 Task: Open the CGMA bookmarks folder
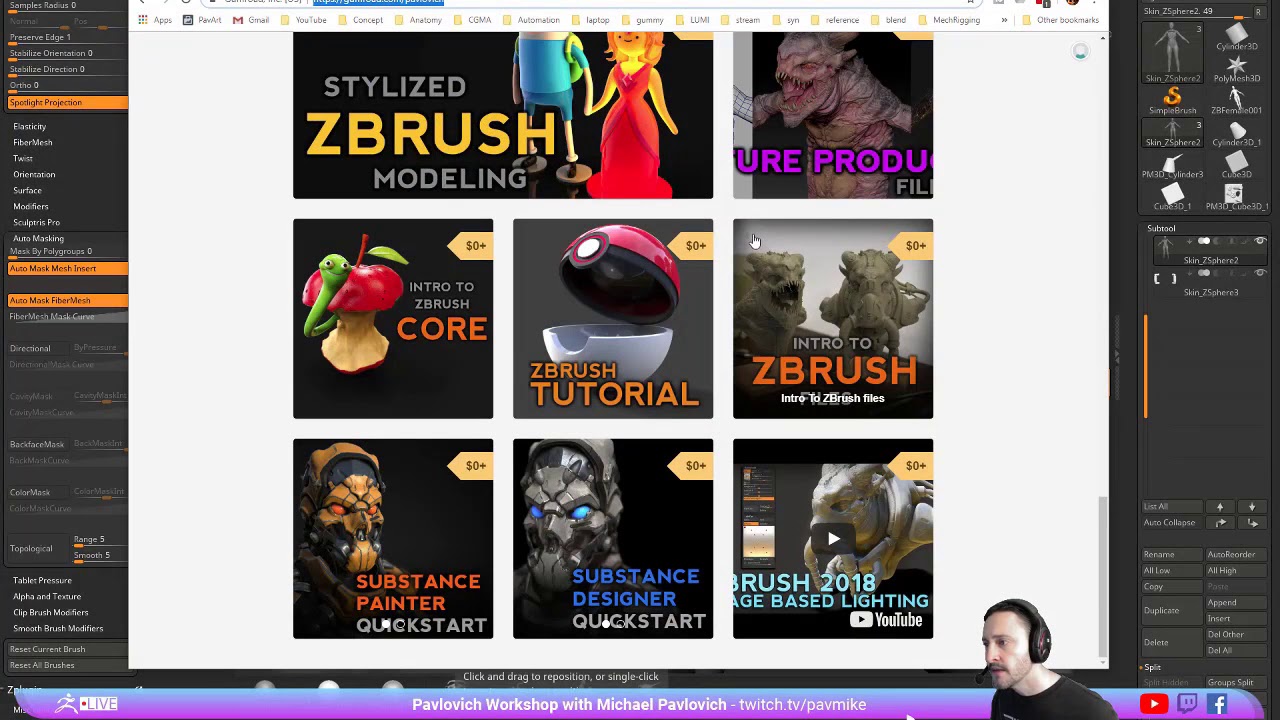pyautogui.click(x=472, y=20)
